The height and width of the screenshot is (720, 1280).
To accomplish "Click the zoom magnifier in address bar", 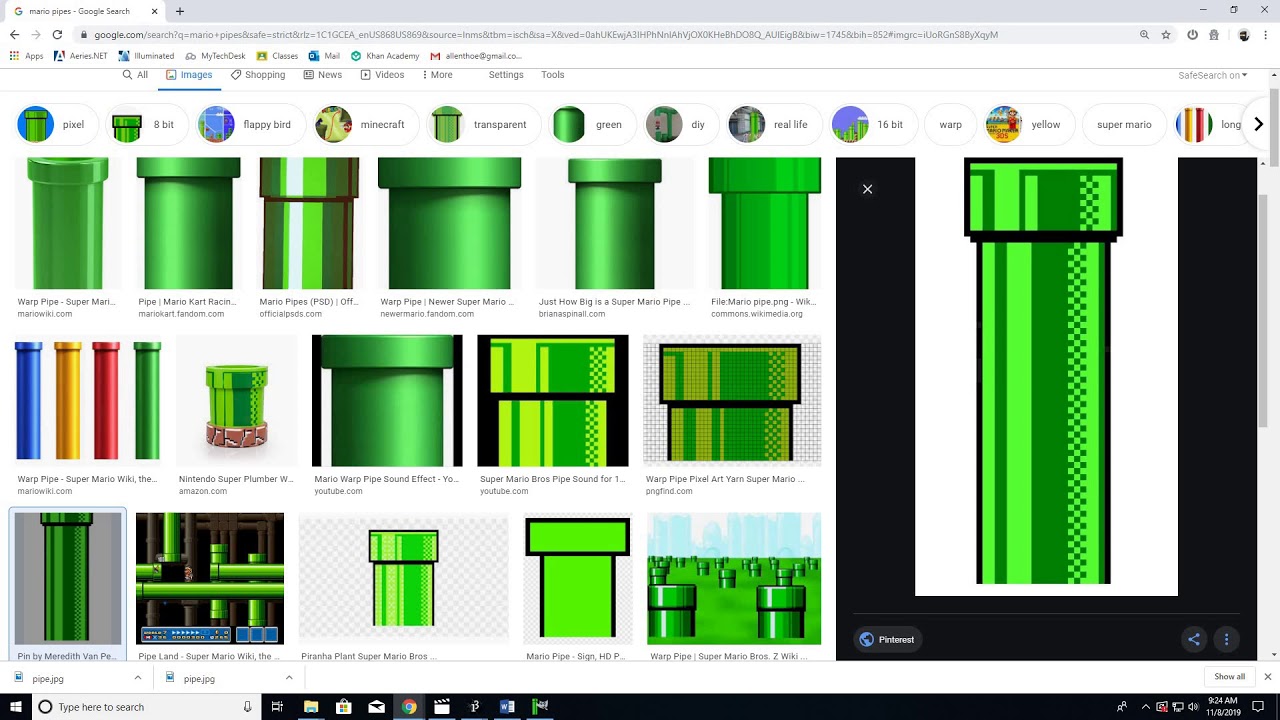I will coord(1144,34).
